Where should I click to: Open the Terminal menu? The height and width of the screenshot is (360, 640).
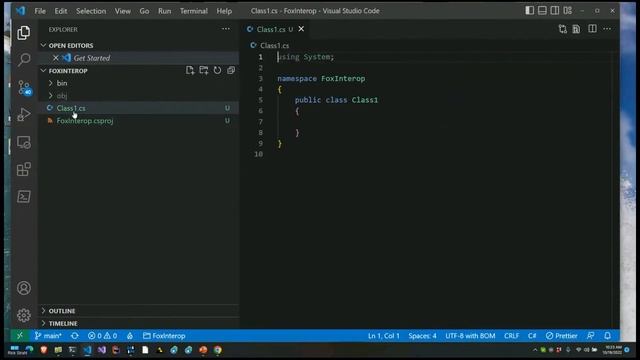coord(193,11)
